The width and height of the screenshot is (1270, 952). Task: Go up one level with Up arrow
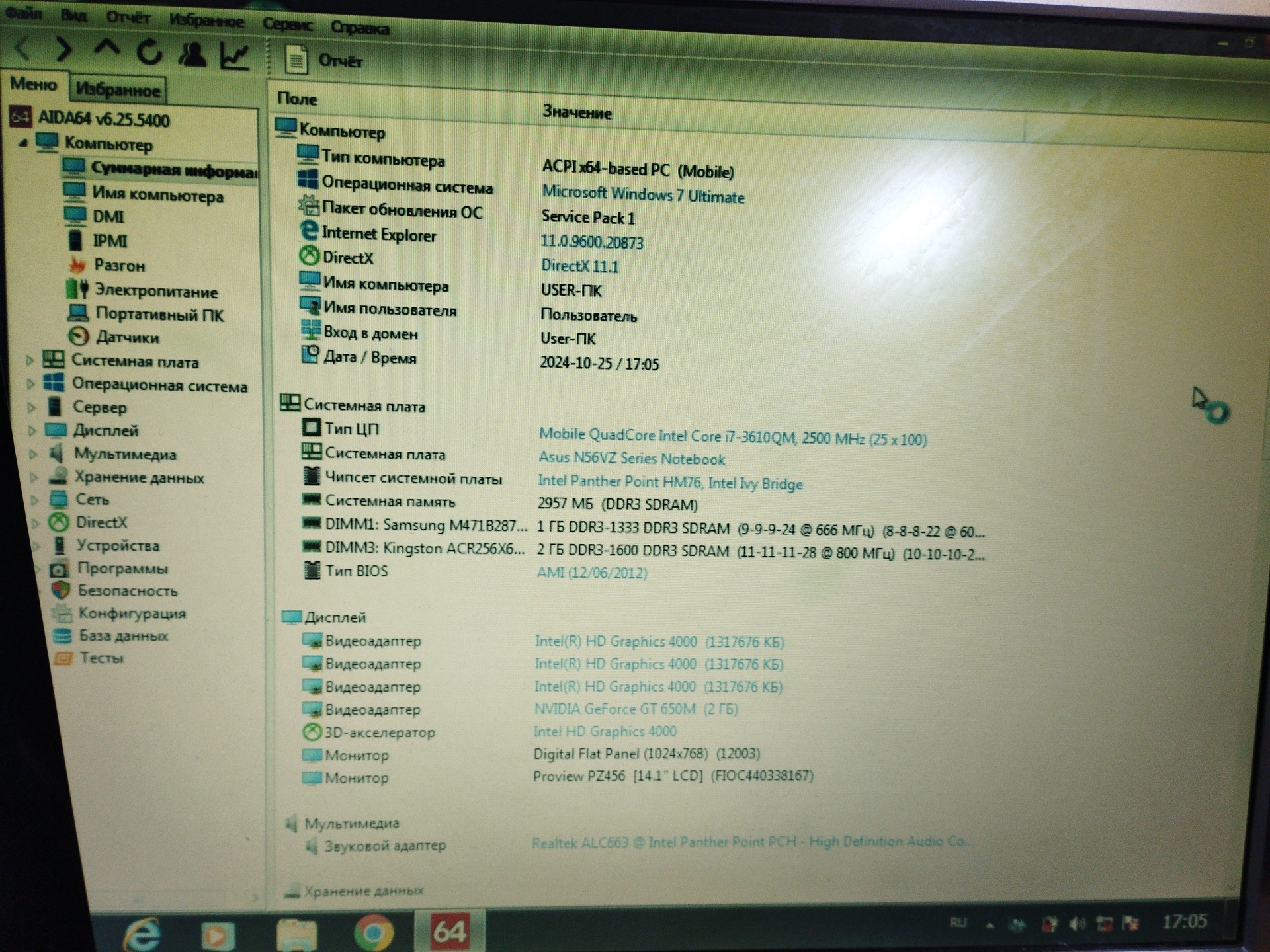click(106, 48)
